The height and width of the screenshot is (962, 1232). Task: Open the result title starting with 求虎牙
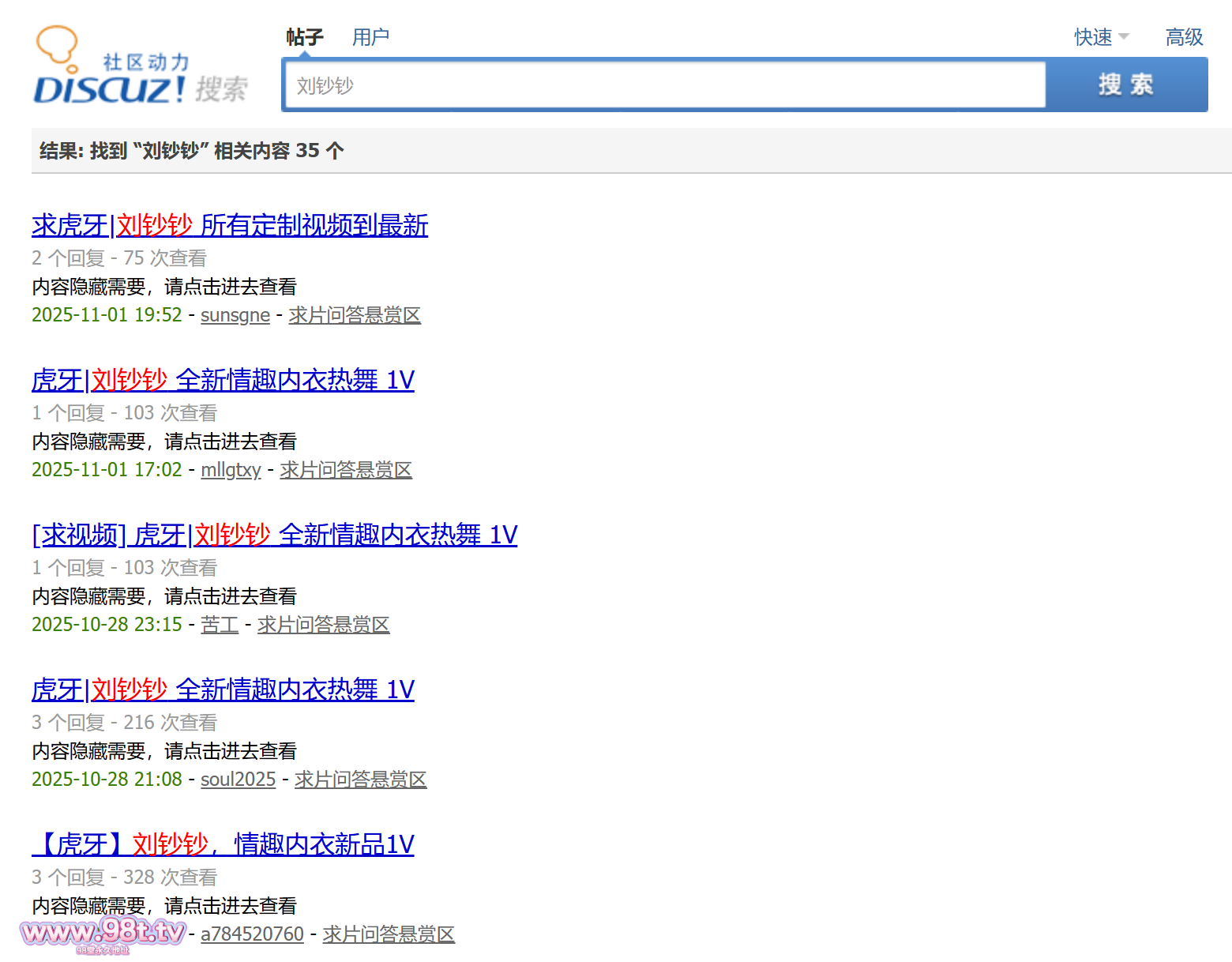(230, 226)
